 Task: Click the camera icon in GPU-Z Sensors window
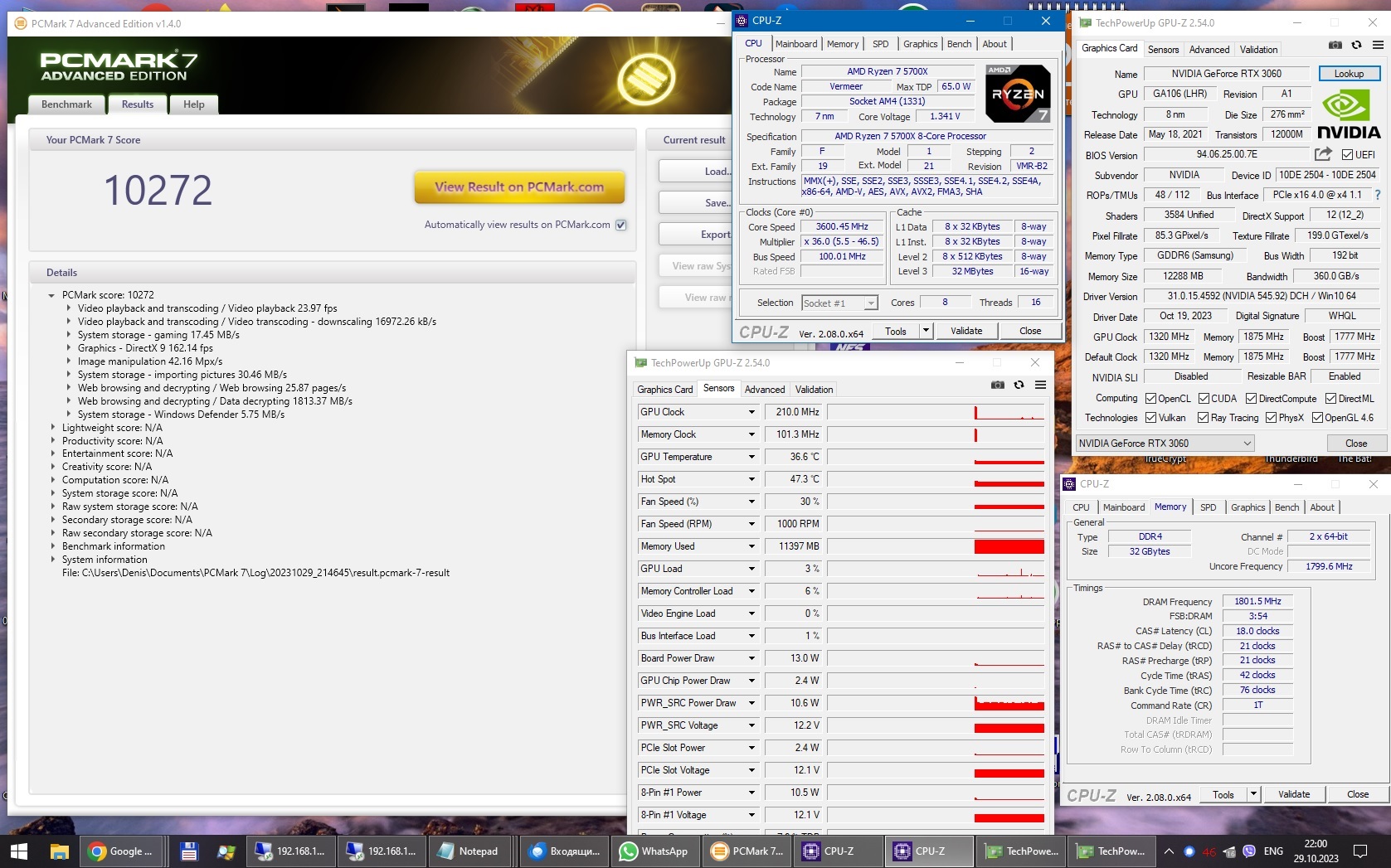[997, 385]
